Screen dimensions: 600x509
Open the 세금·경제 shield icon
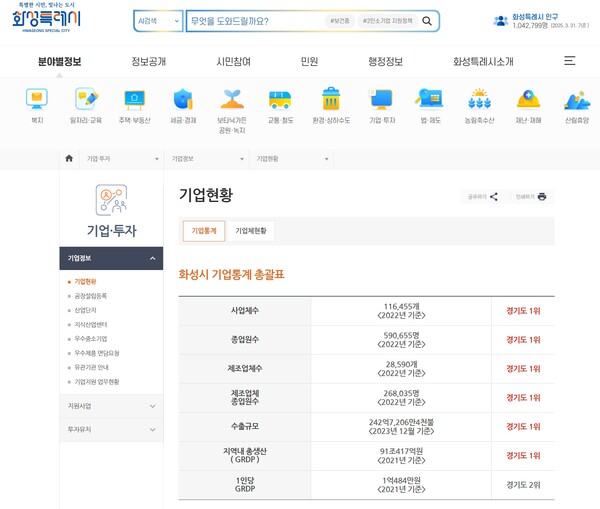tap(183, 100)
